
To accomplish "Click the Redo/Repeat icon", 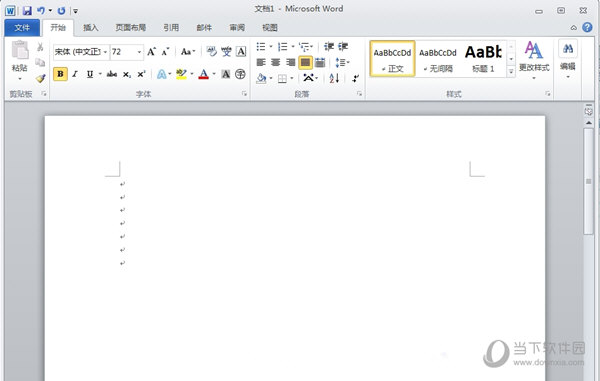I will (x=61, y=11).
